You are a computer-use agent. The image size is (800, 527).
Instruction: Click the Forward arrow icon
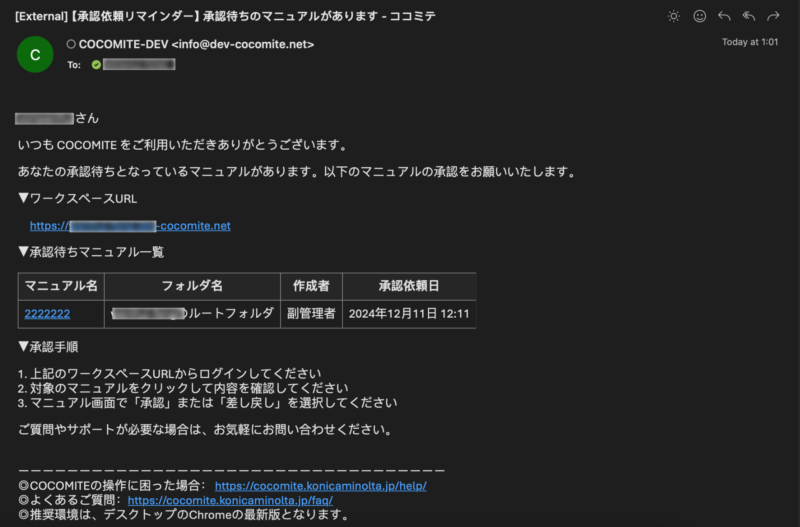point(773,16)
